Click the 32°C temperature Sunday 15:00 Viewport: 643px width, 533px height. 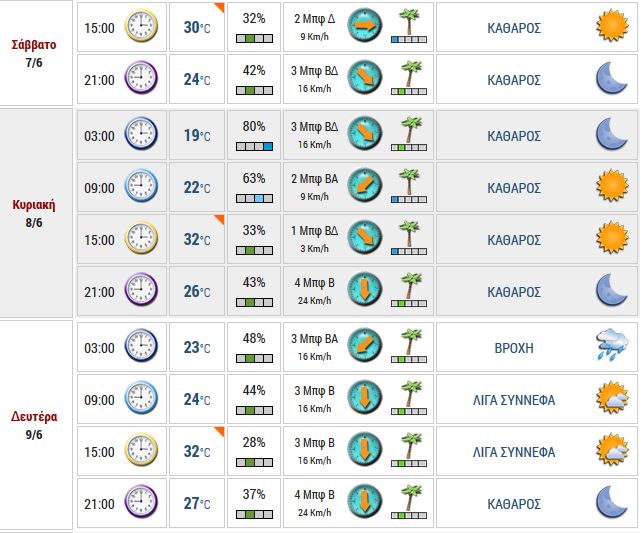[196, 240]
